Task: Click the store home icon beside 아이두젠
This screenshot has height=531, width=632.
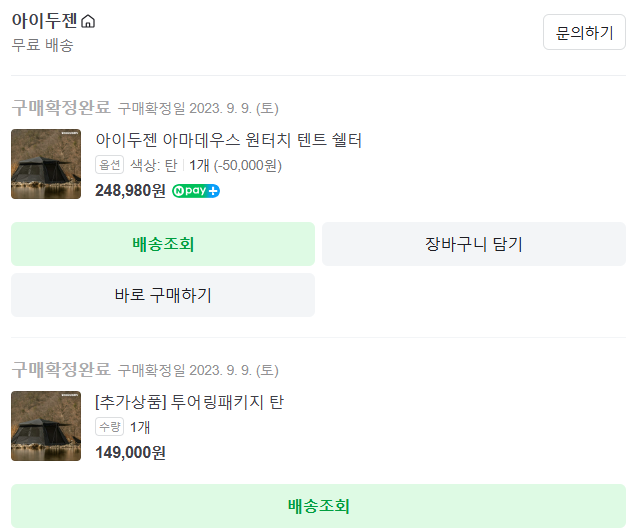Action: click(x=88, y=22)
